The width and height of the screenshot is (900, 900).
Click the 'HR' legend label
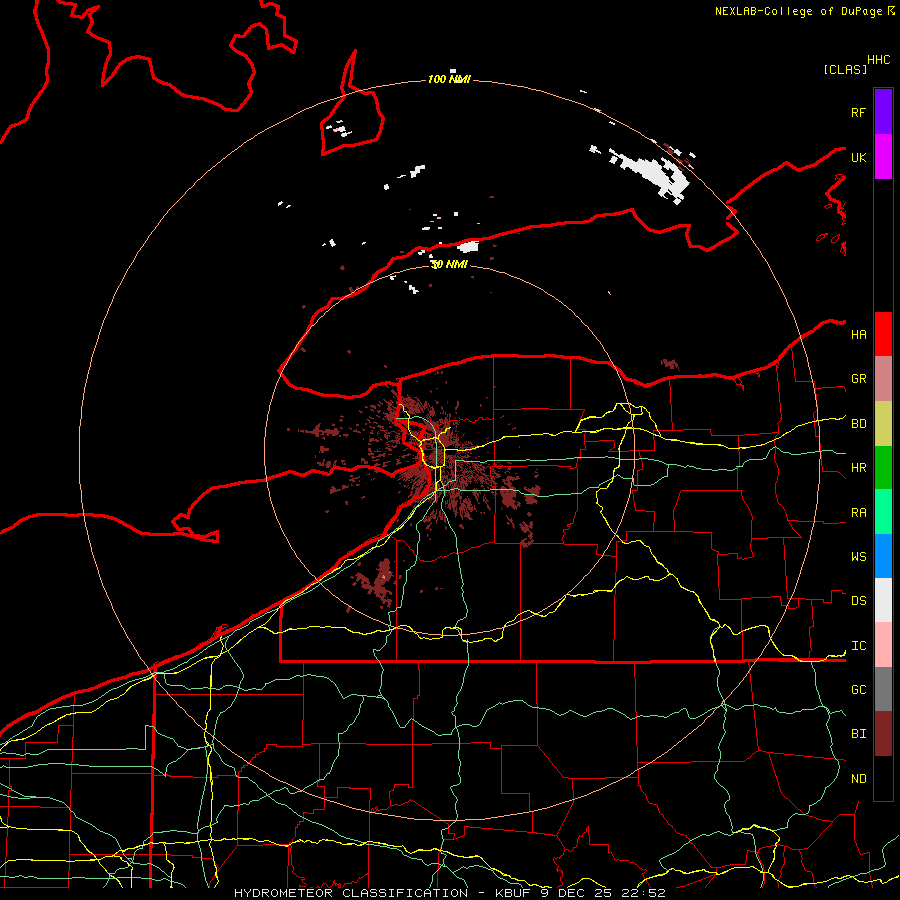859,468
